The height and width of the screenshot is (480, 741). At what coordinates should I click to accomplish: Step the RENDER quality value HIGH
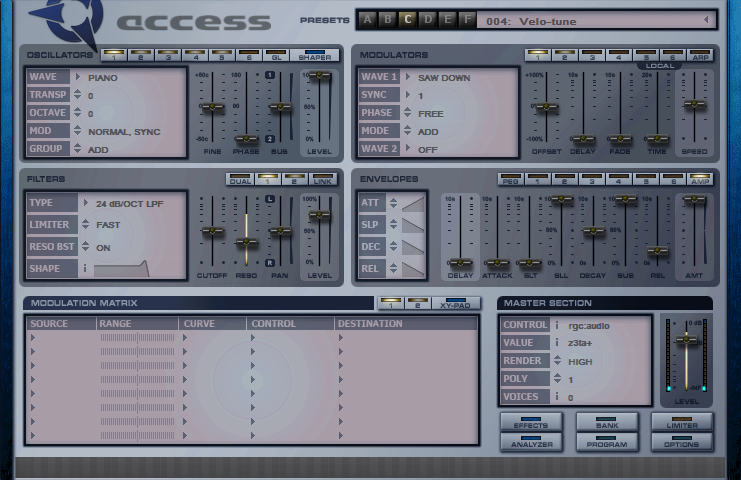(558, 361)
